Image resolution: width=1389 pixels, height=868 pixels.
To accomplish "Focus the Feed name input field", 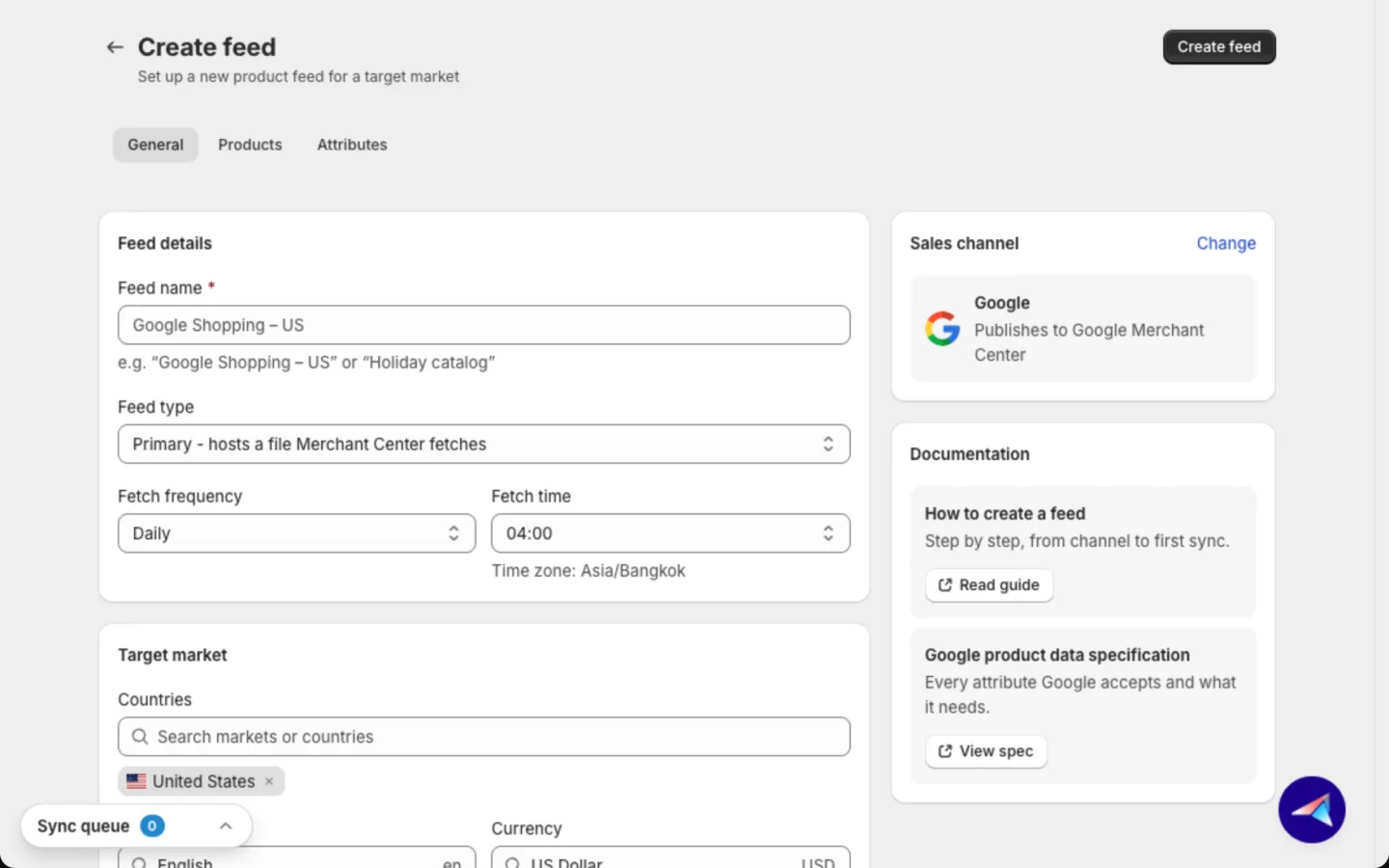I will click(x=484, y=325).
